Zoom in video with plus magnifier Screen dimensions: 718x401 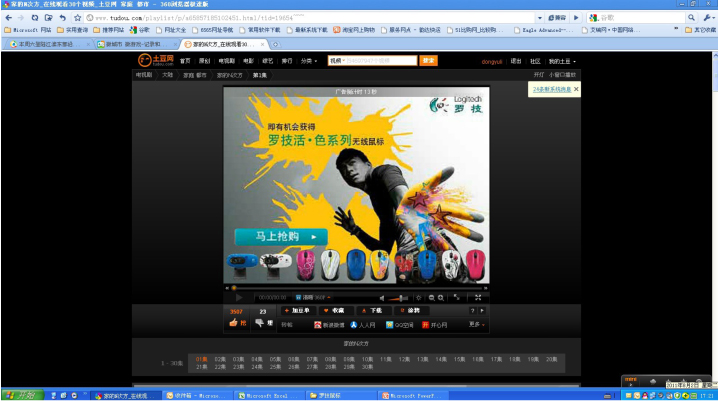441,298
